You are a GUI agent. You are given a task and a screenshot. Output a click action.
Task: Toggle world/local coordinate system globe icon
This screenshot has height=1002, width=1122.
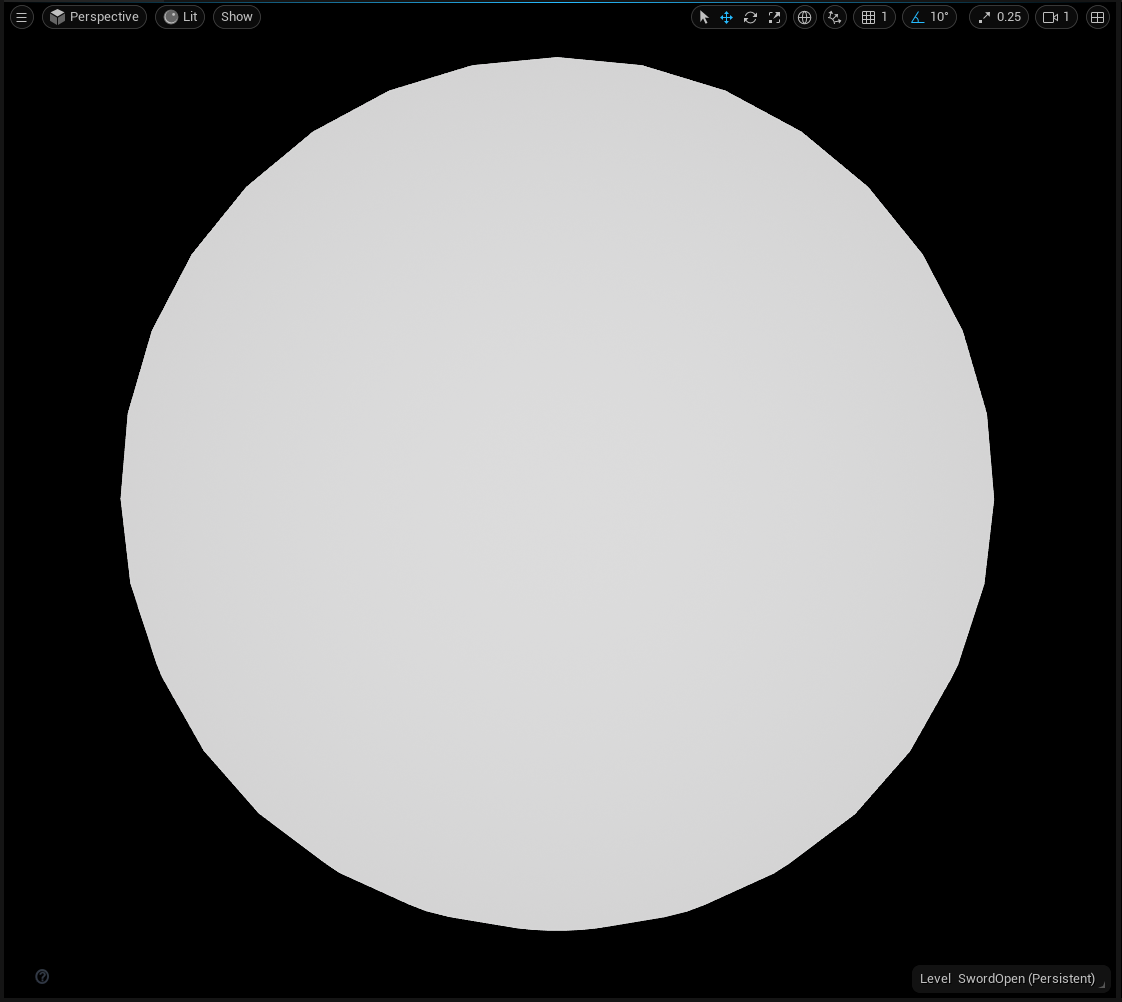coord(804,17)
